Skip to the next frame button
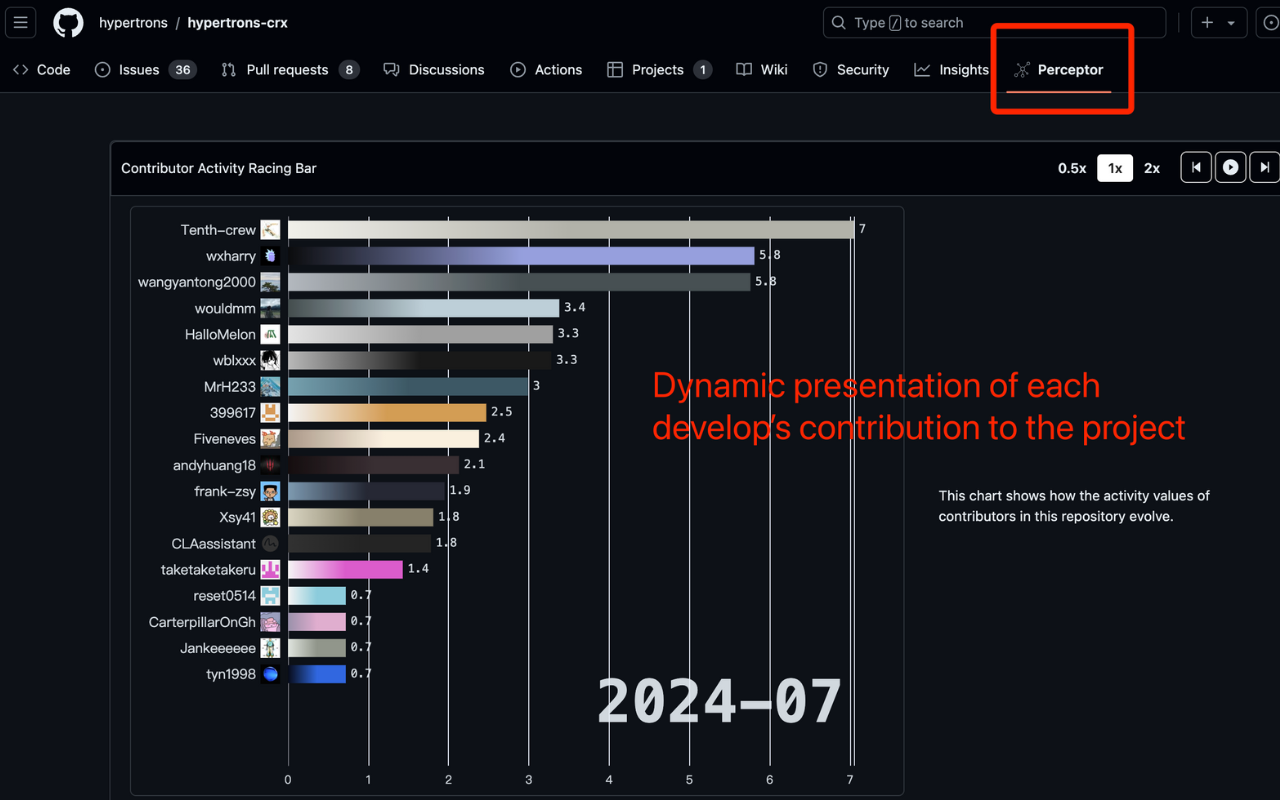1280x800 pixels. click(1265, 168)
